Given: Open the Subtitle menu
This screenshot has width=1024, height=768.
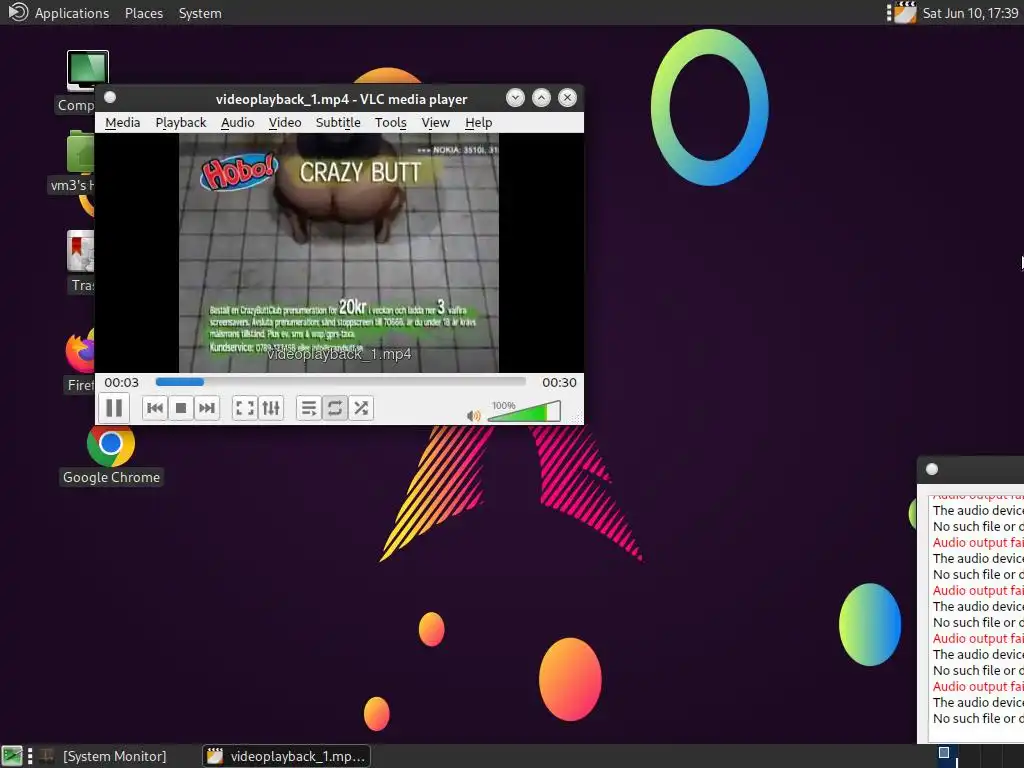Looking at the screenshot, I should pos(338,123).
